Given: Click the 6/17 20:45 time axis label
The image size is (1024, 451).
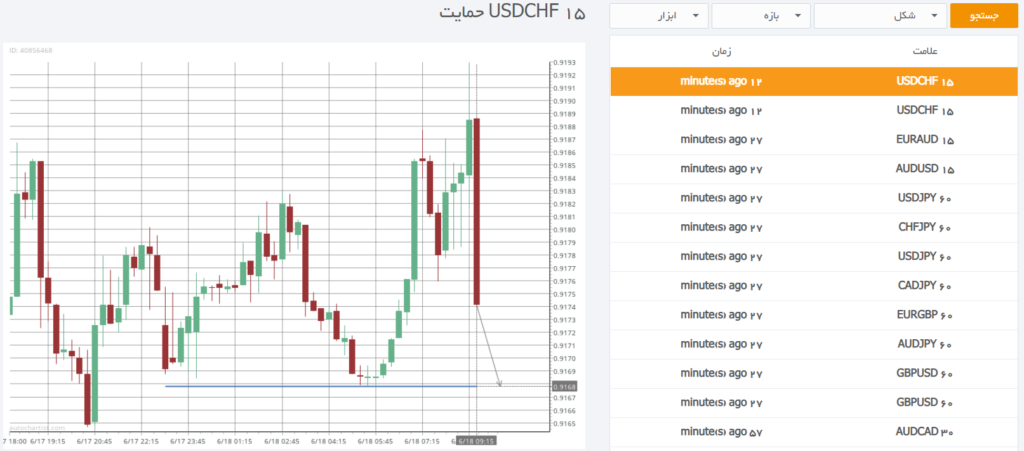Looking at the screenshot, I should [94, 441].
